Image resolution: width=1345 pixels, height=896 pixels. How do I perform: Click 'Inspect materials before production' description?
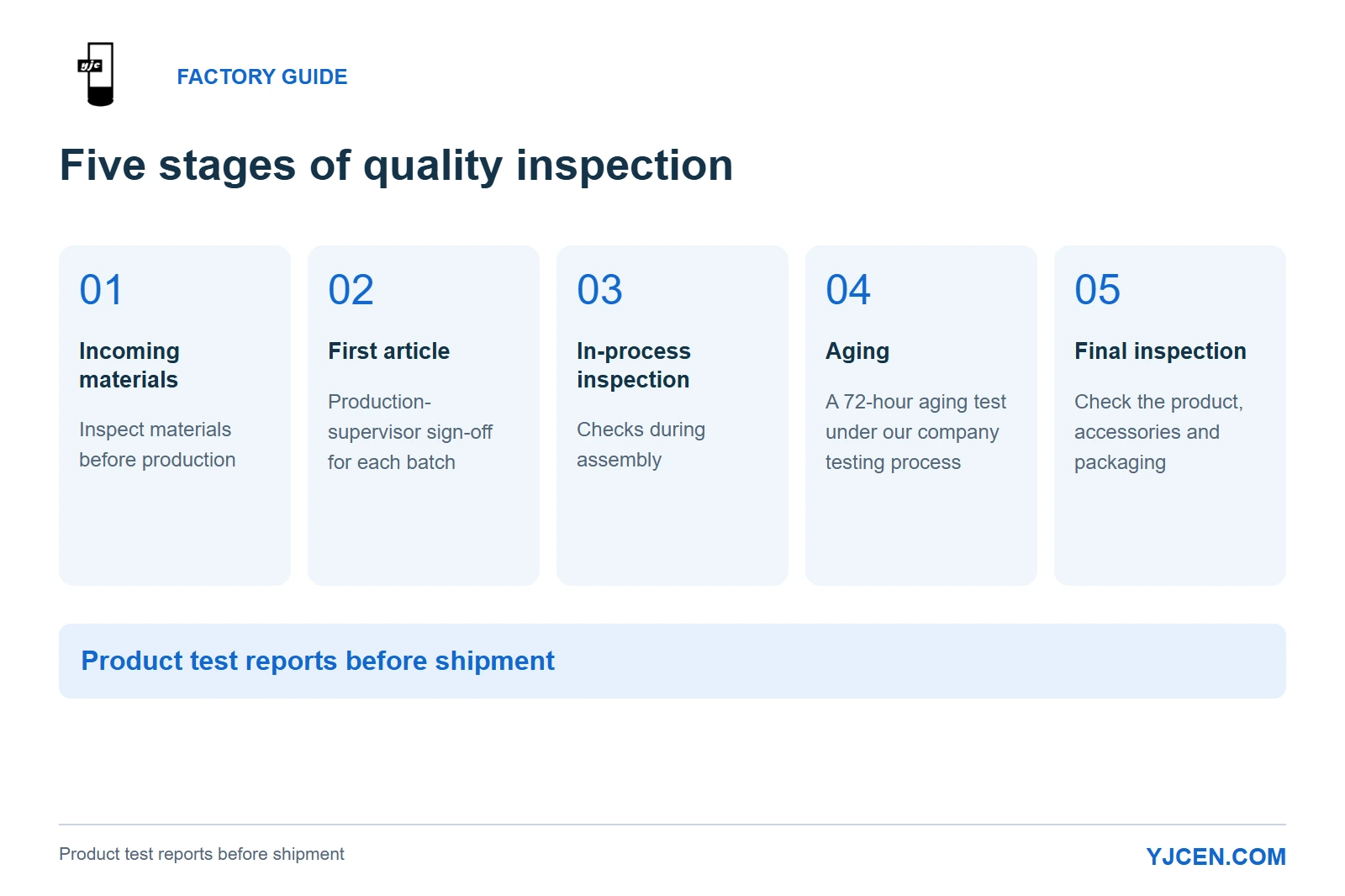pyautogui.click(x=157, y=445)
